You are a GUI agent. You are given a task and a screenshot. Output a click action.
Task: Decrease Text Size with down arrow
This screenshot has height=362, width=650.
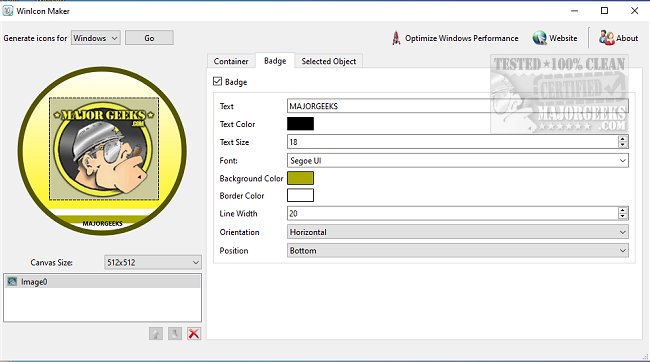point(622,145)
